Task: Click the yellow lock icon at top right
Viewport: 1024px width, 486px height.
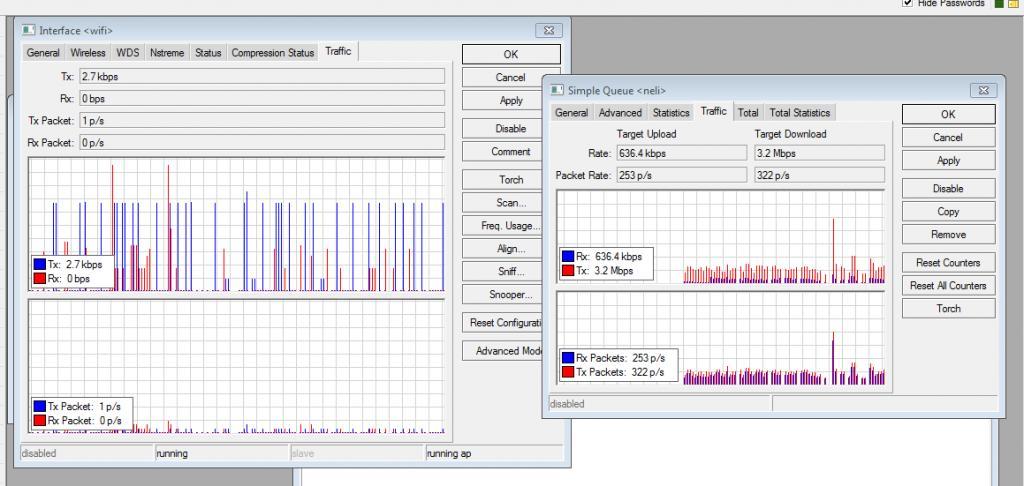Action: (x=1013, y=4)
